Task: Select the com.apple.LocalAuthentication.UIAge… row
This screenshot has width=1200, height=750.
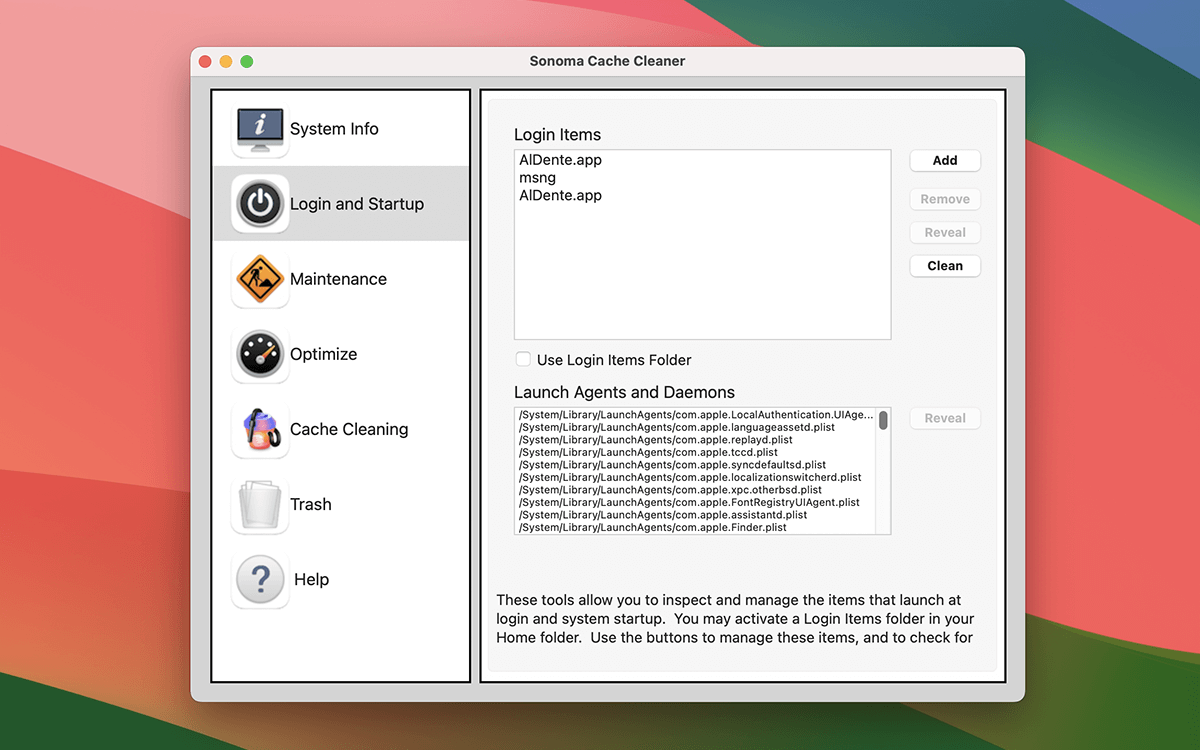Action: click(x=696, y=415)
